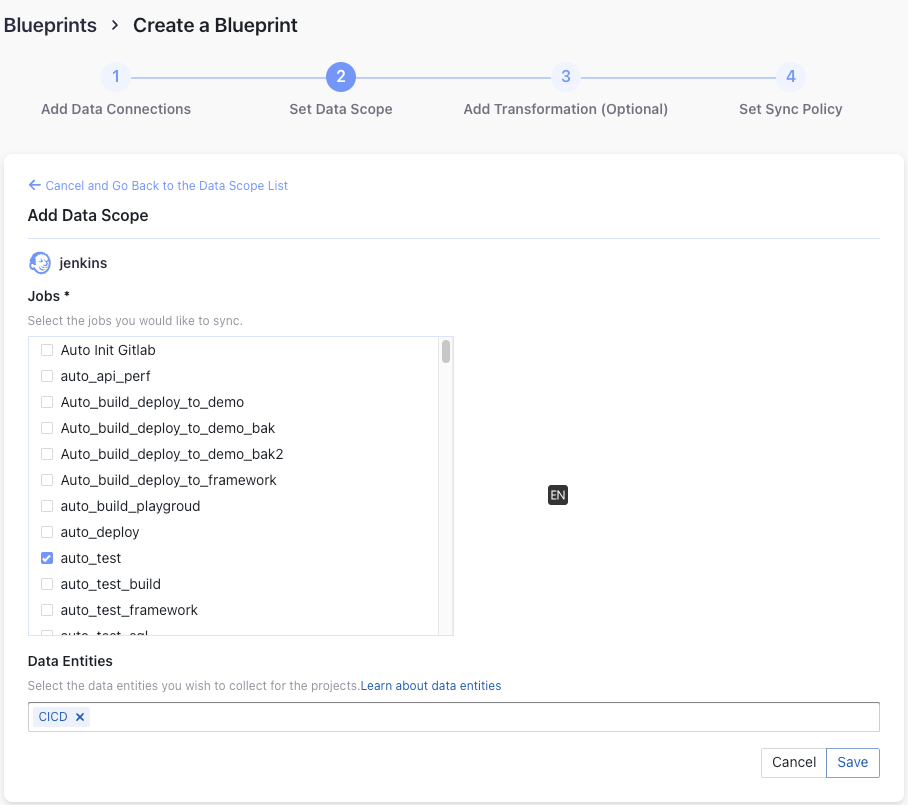This screenshot has width=908, height=805.
Task: Click the step 3 circle above Add Transformation
Action: pos(565,76)
